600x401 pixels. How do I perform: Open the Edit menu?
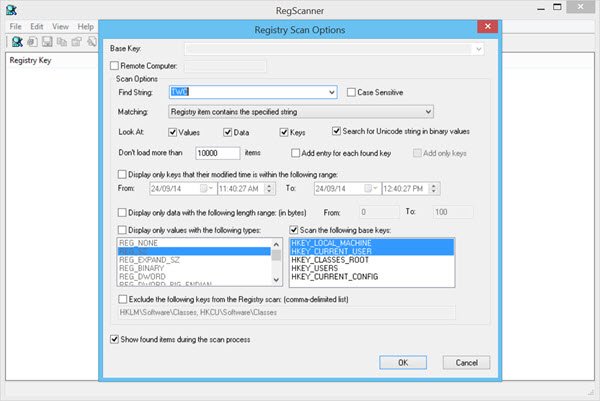click(37, 26)
